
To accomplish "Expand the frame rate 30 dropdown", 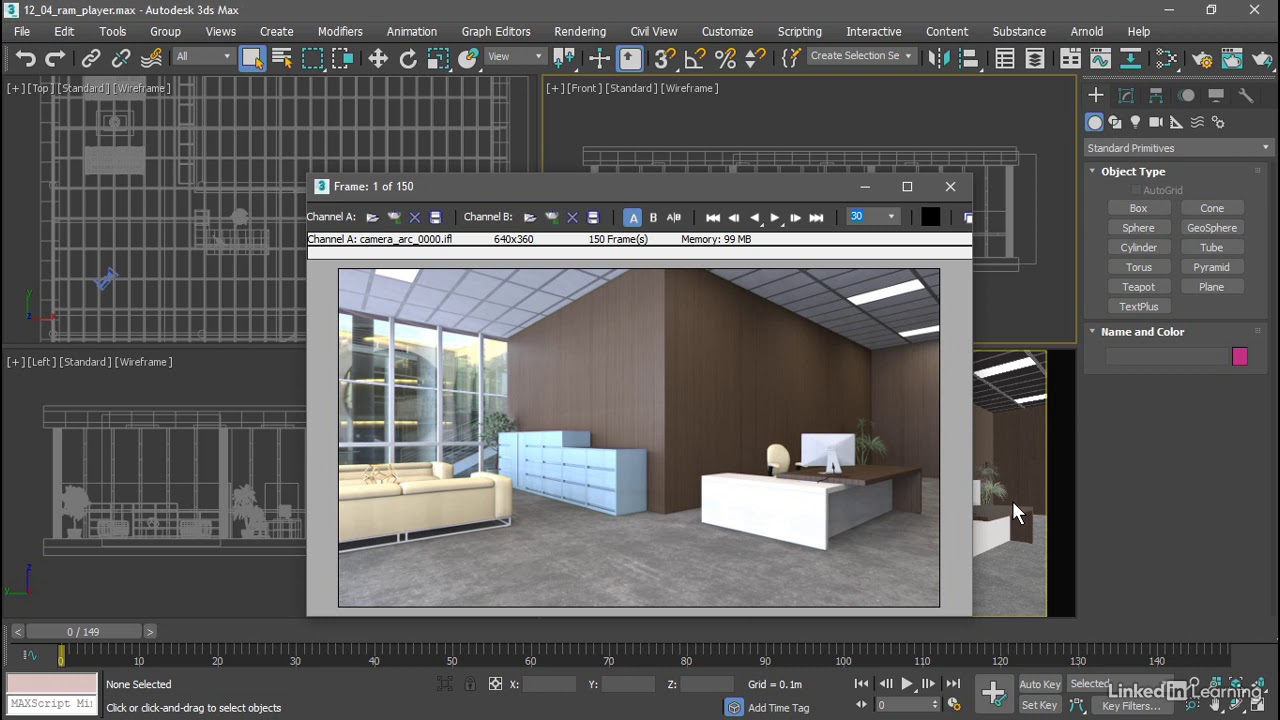I will point(891,217).
